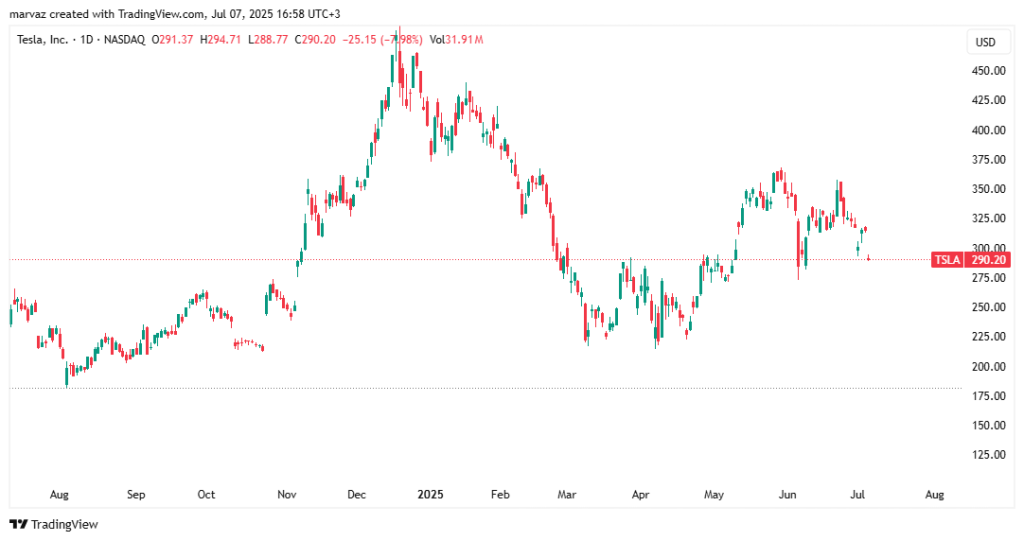
Task: Click the TradingView logo at the bottom
Action: pyautogui.click(x=54, y=524)
